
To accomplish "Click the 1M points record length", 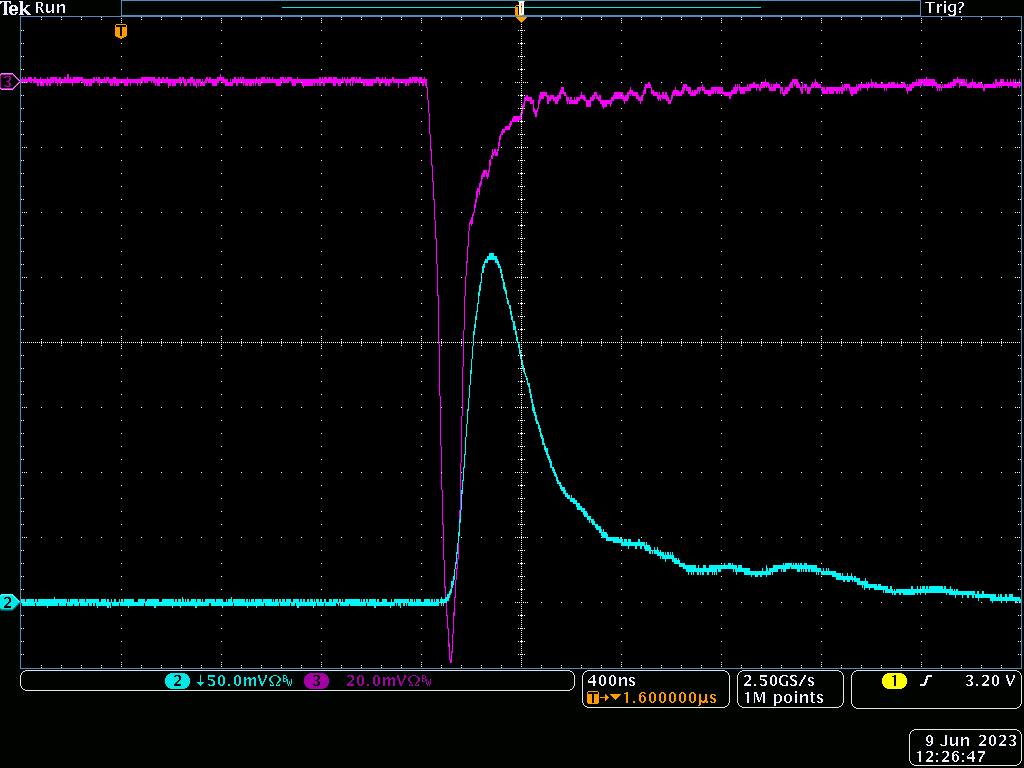I will (784, 697).
